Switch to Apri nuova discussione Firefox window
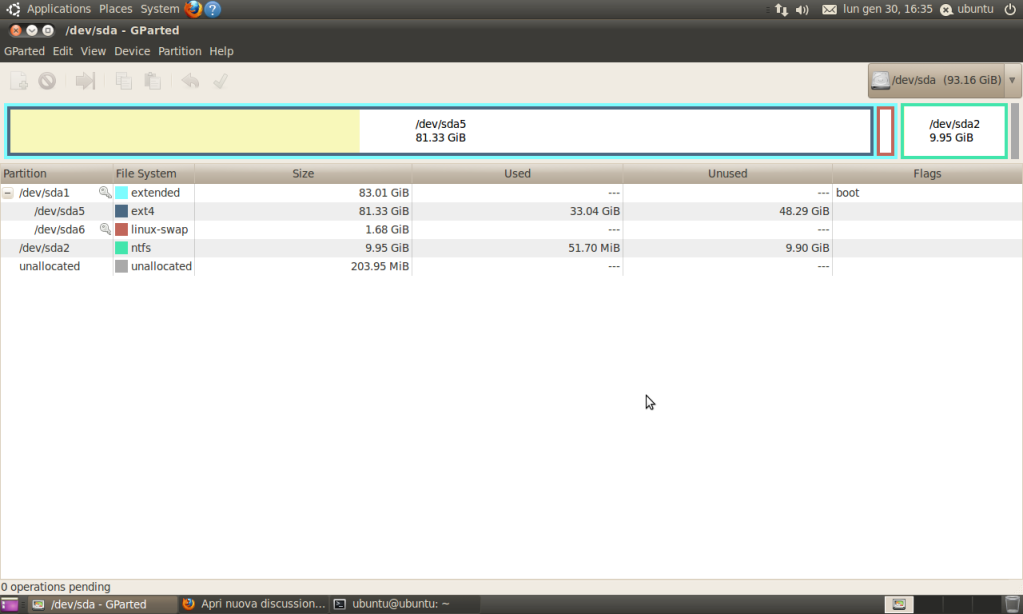Screen dimensions: 1023x614 254,604
